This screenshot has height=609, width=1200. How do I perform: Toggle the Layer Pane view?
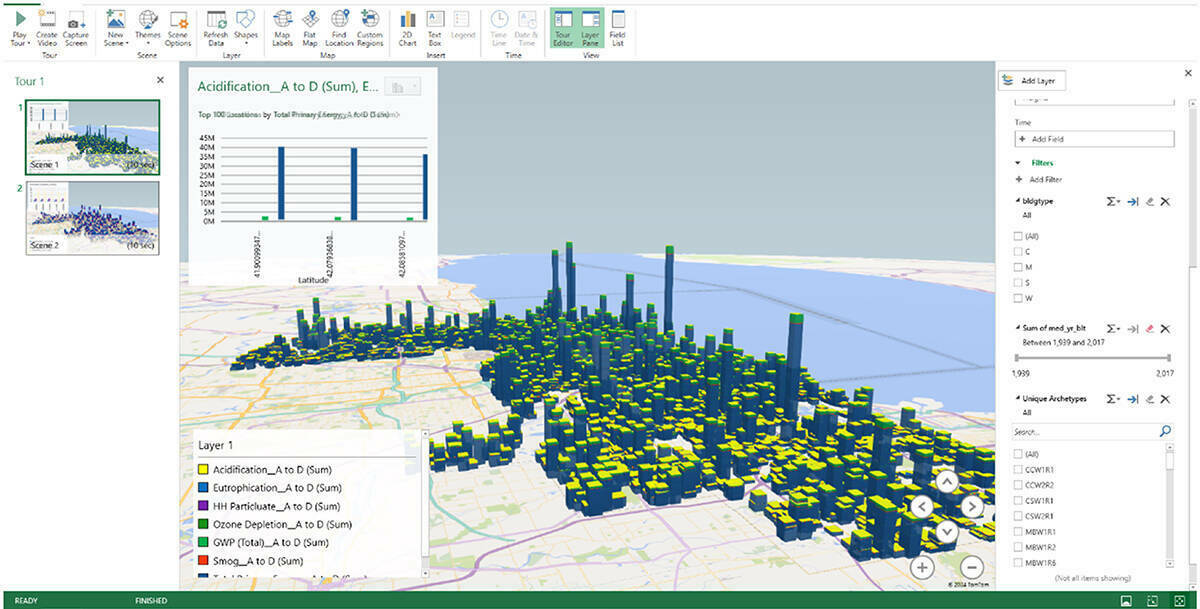pyautogui.click(x=590, y=20)
